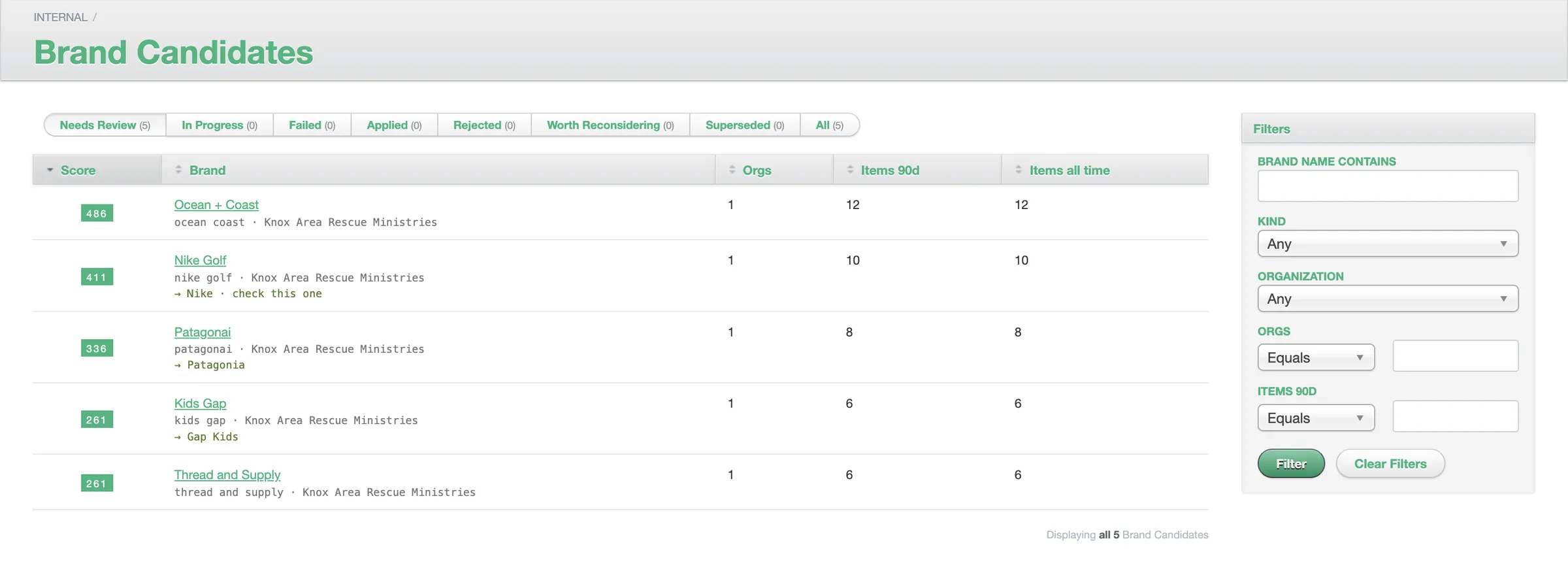The width and height of the screenshot is (1568, 588).
Task: Click the Orgs column sort arrows
Action: 732,170
